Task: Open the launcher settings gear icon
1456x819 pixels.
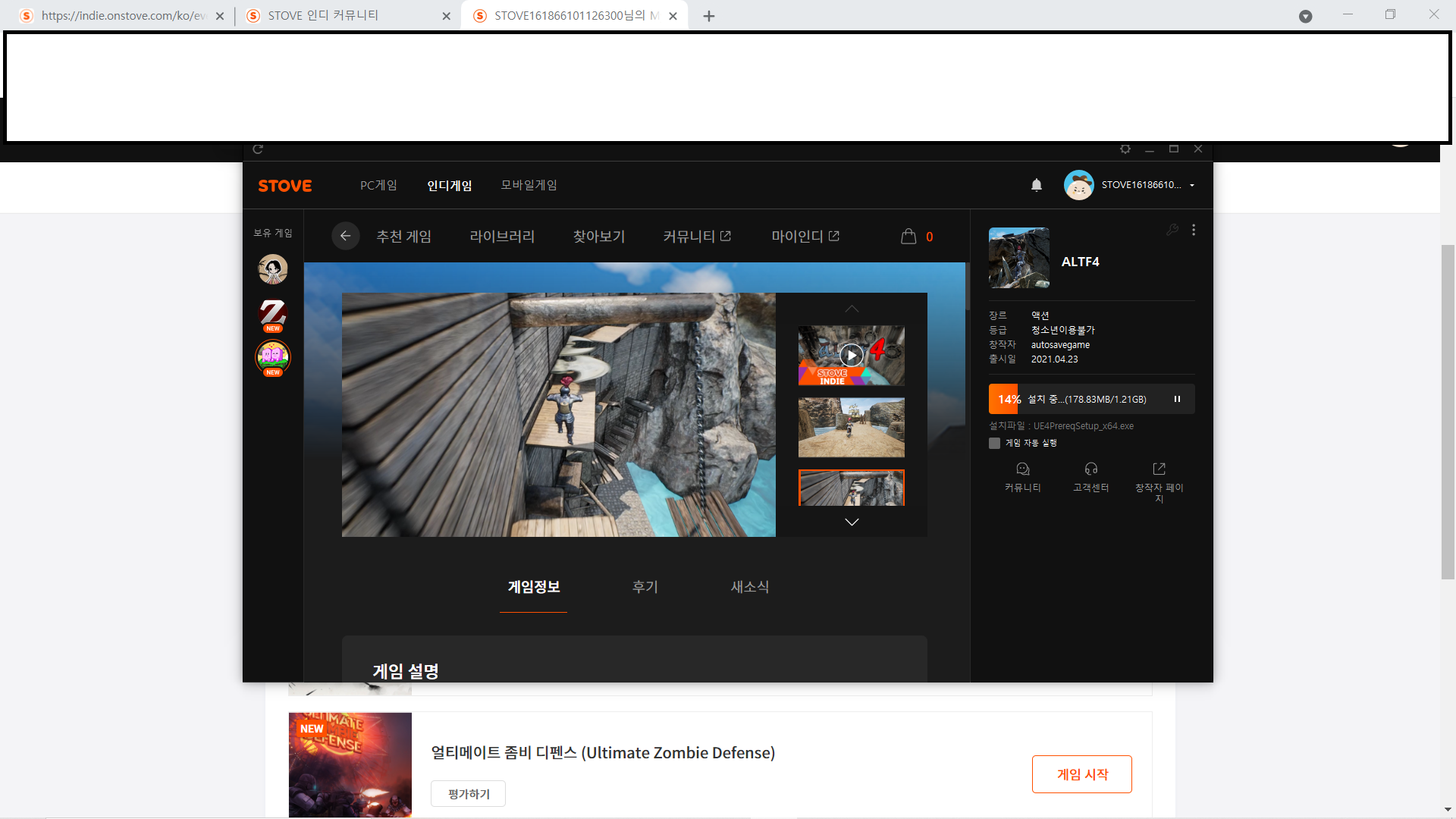Action: (x=1125, y=149)
